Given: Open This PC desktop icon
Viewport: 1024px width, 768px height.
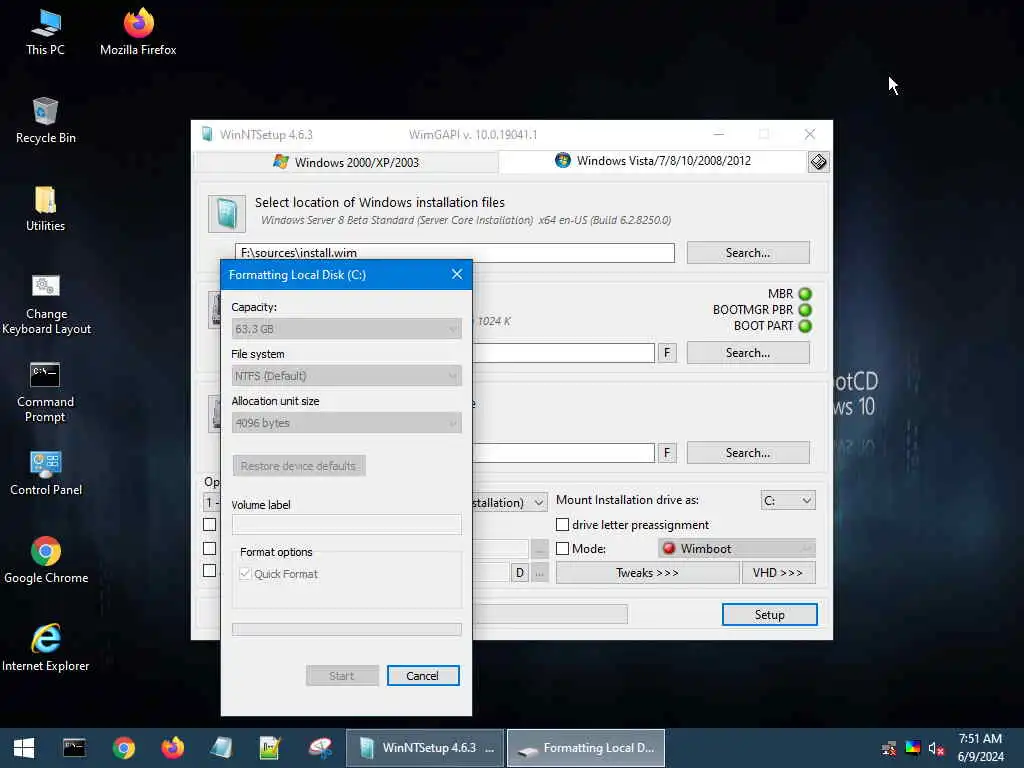Looking at the screenshot, I should 45,33.
